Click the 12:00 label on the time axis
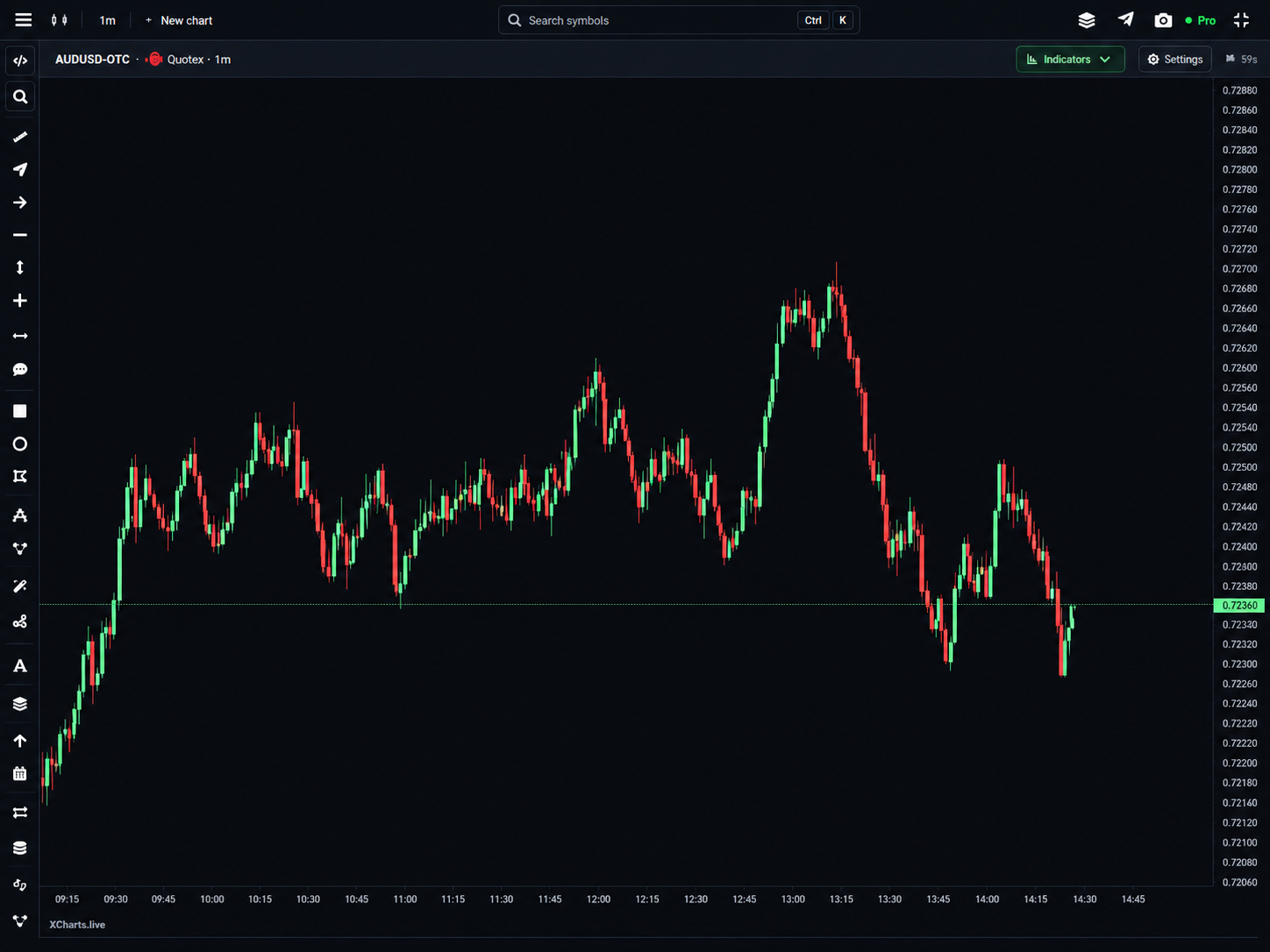Image resolution: width=1270 pixels, height=952 pixels. [598, 899]
